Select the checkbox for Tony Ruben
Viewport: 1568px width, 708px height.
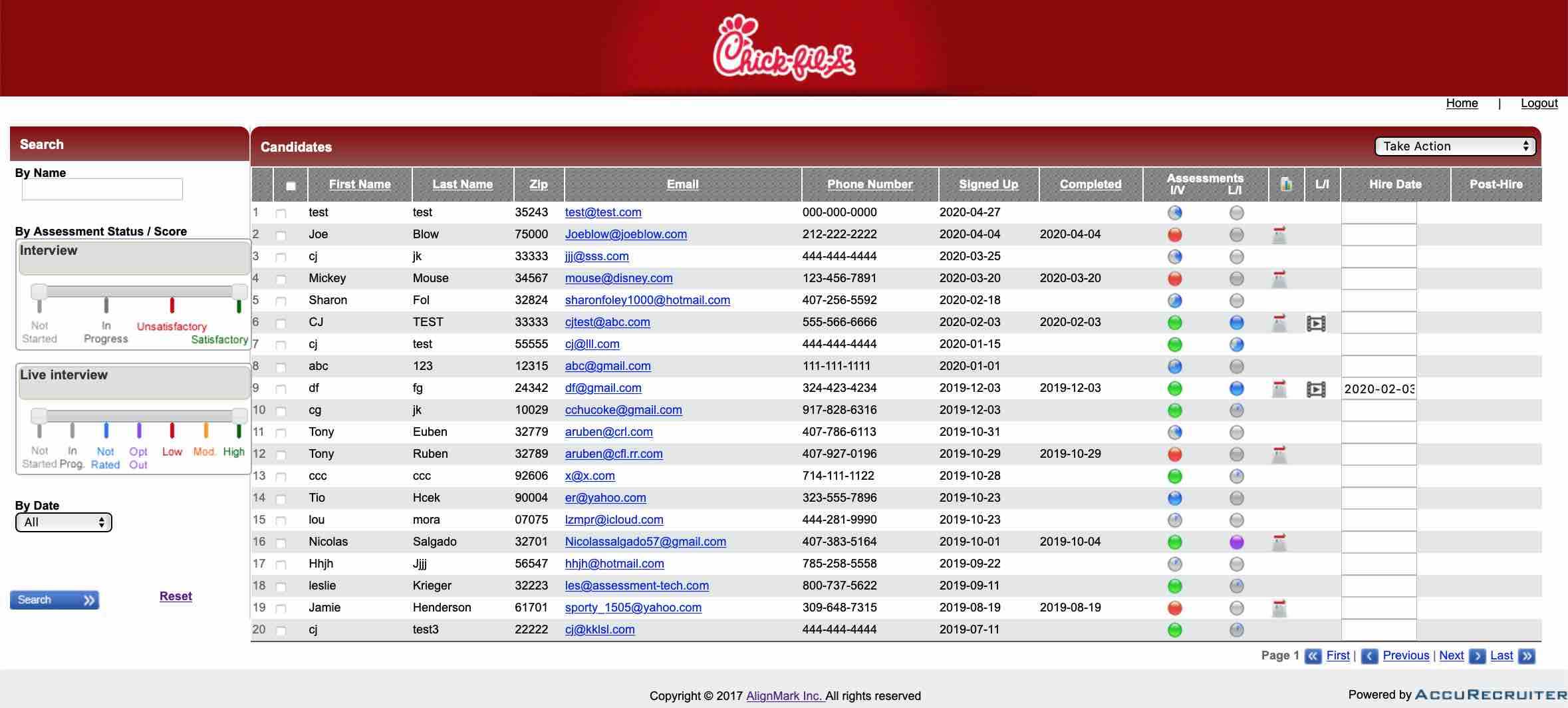(x=281, y=455)
